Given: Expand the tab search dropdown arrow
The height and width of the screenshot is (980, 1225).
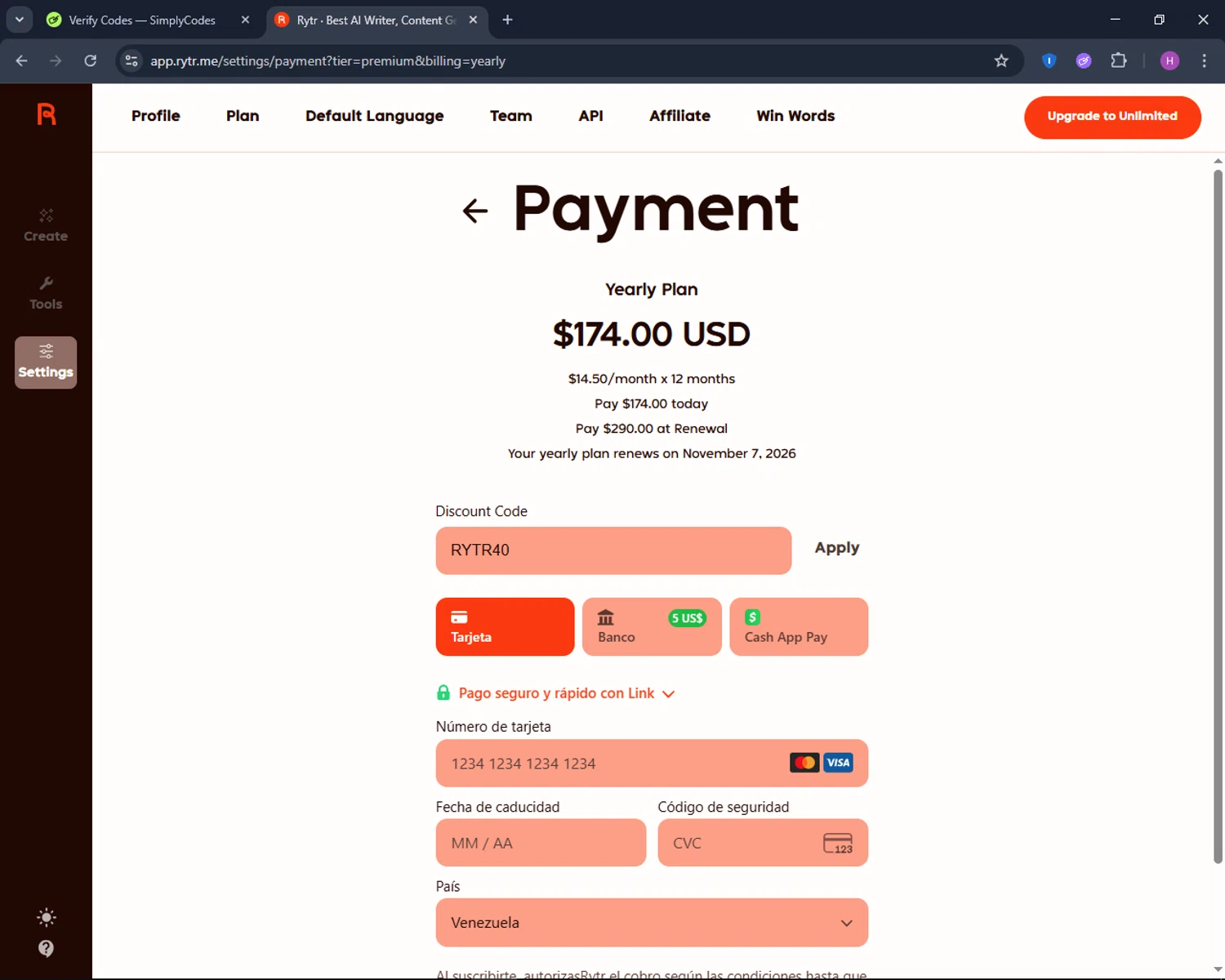Looking at the screenshot, I should 19,20.
